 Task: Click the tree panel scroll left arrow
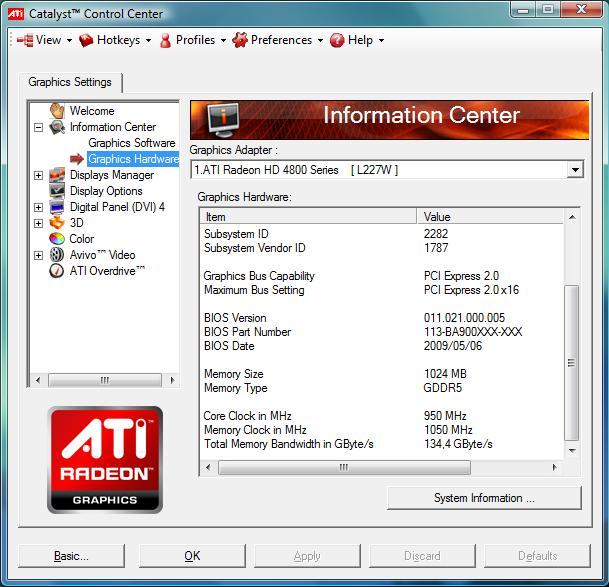pos(38,380)
